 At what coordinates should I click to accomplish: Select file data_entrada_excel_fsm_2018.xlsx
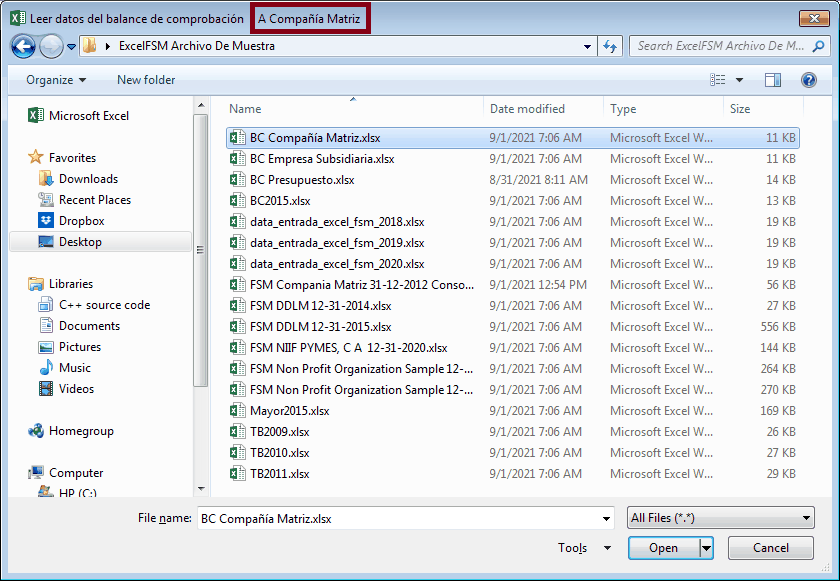pos(513,222)
